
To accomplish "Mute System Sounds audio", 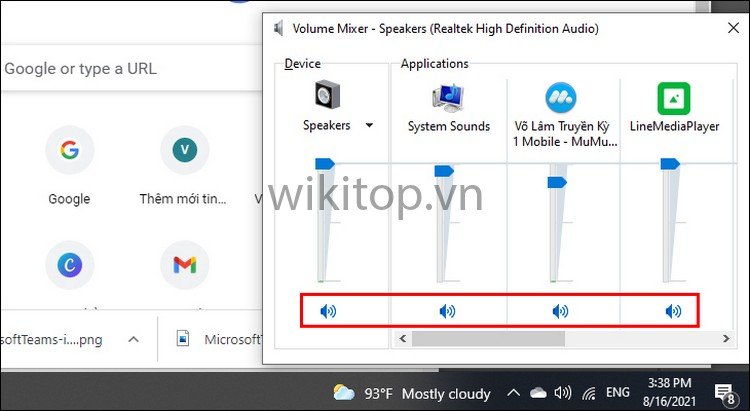I will coord(448,312).
